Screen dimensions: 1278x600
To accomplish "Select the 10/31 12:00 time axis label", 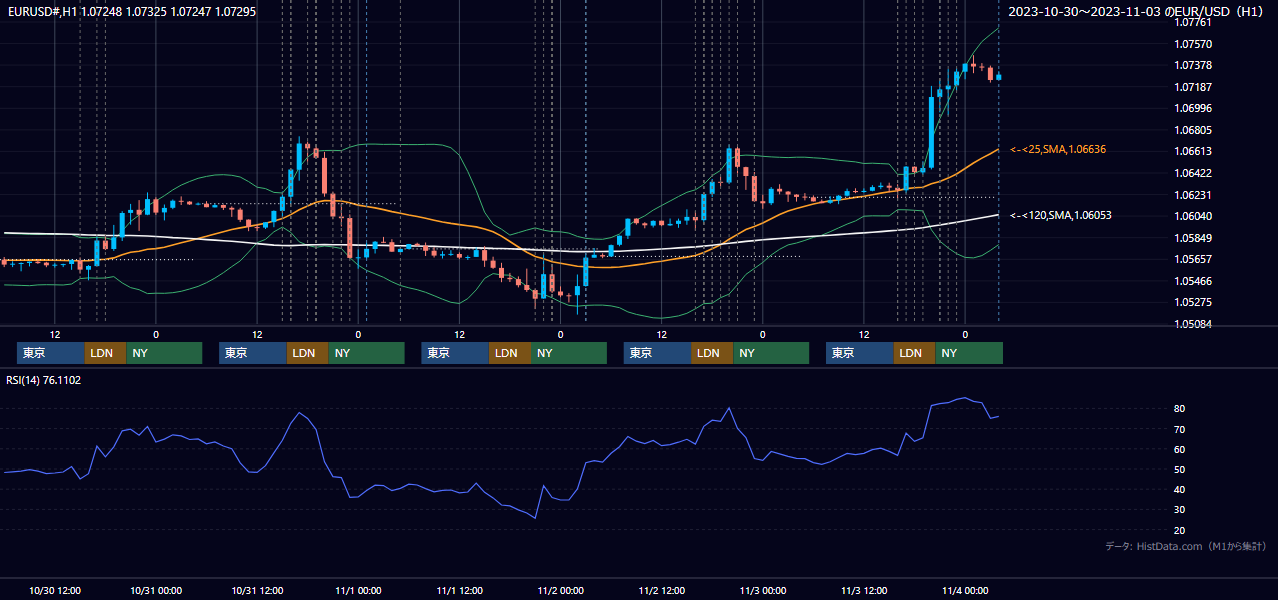I will click(257, 590).
